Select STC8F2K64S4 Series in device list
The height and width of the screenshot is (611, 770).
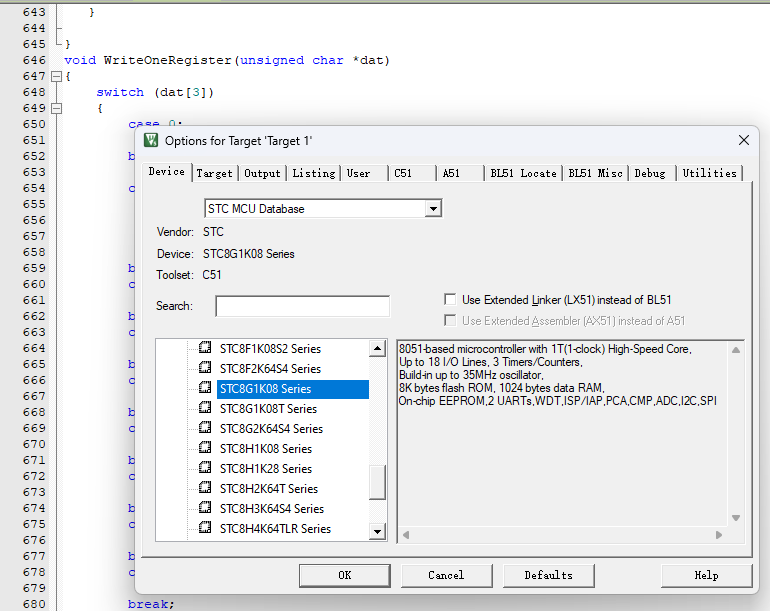pyautogui.click(x=270, y=369)
